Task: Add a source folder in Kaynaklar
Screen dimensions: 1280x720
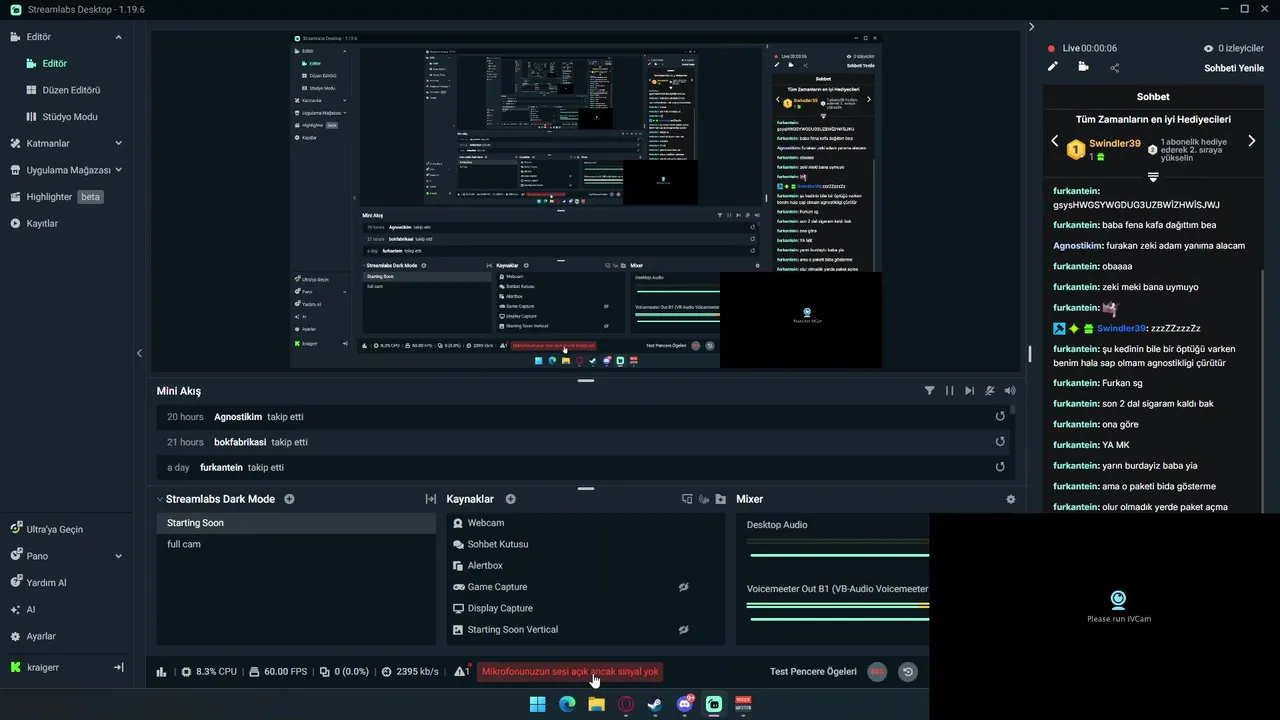Action: point(720,499)
